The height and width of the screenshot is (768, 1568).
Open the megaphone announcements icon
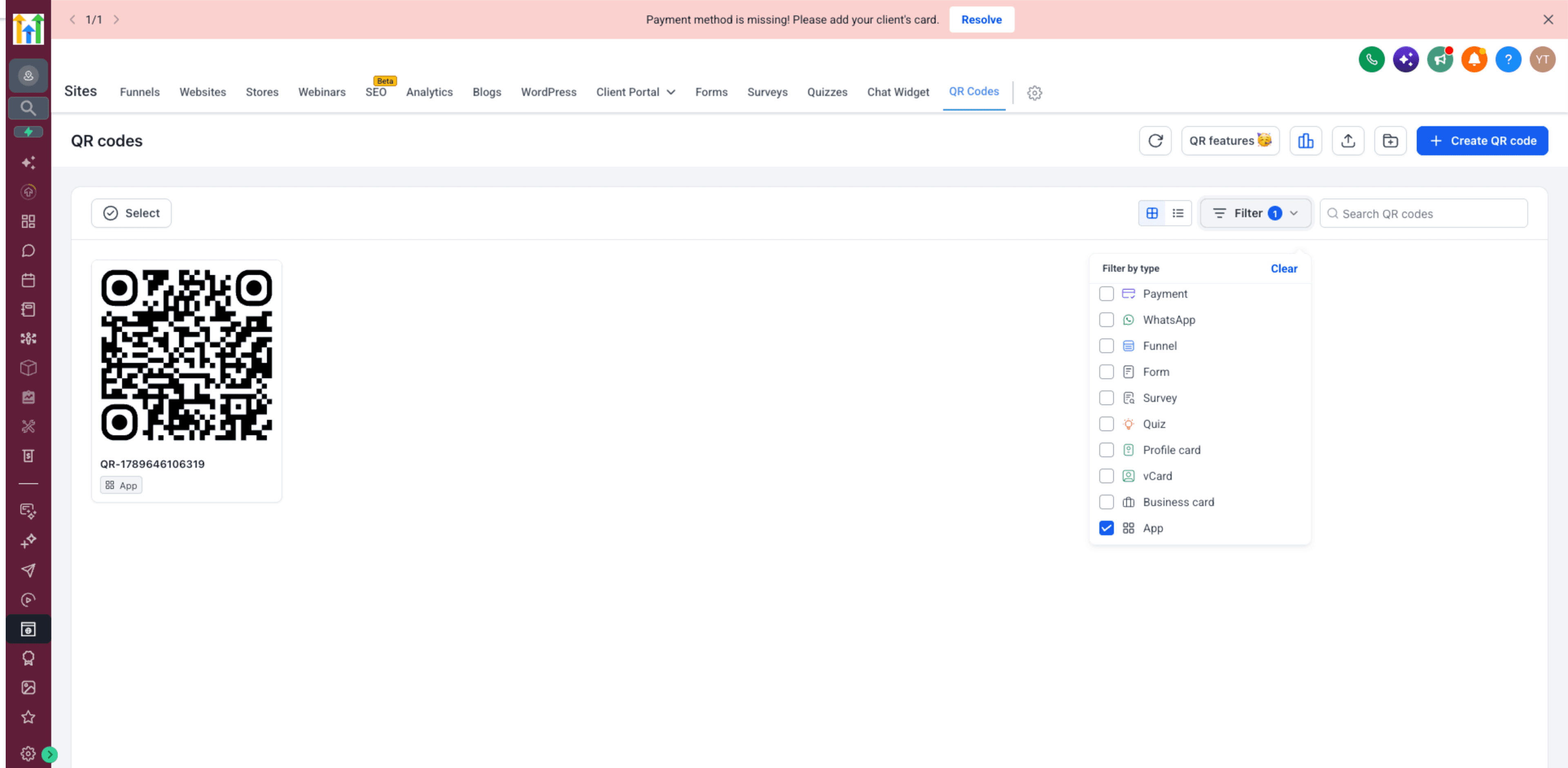pos(1439,59)
